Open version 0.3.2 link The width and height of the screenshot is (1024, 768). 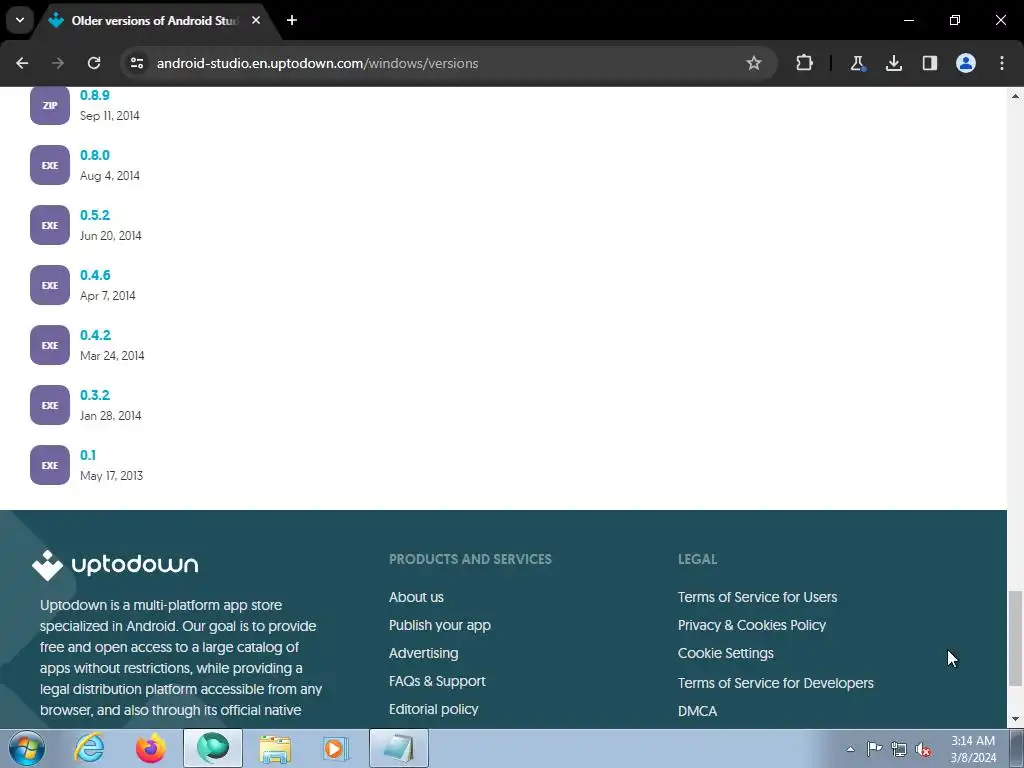[x=95, y=396]
